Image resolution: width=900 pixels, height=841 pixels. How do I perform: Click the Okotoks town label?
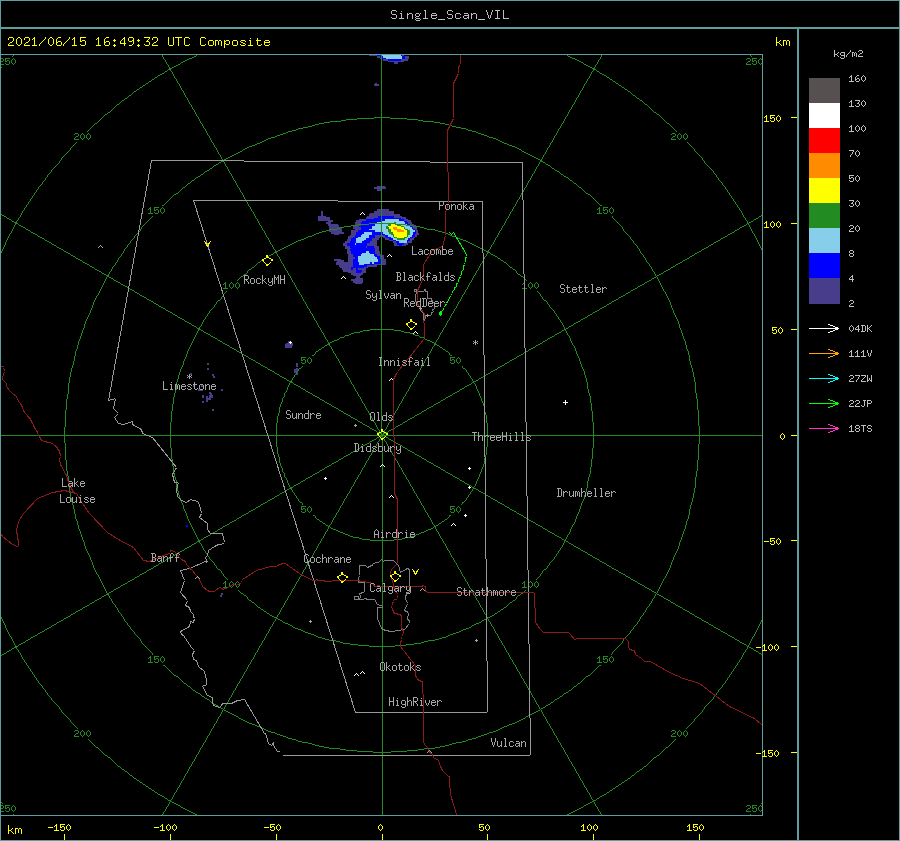(400, 666)
